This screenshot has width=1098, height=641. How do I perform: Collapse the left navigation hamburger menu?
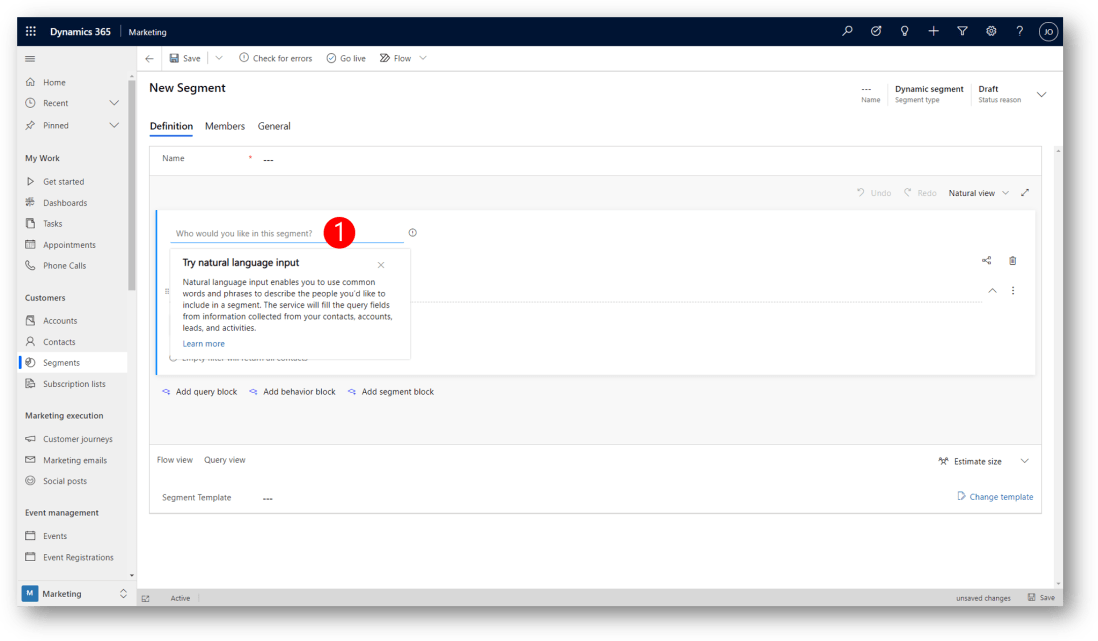pos(30,59)
